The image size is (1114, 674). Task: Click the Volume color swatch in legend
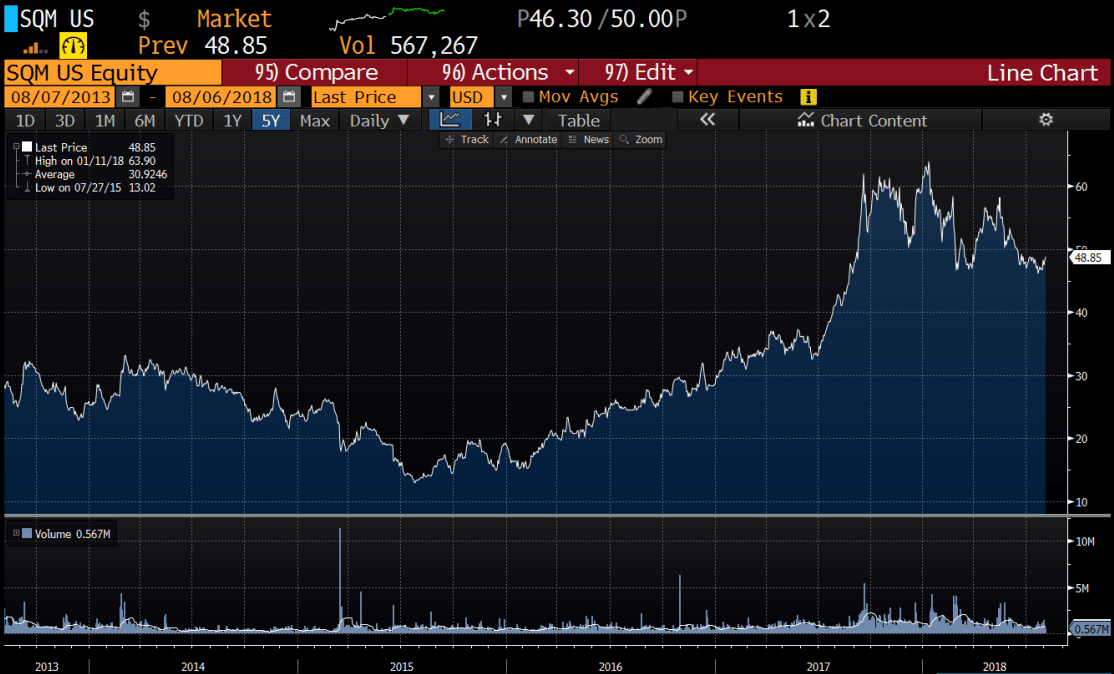pos(27,533)
